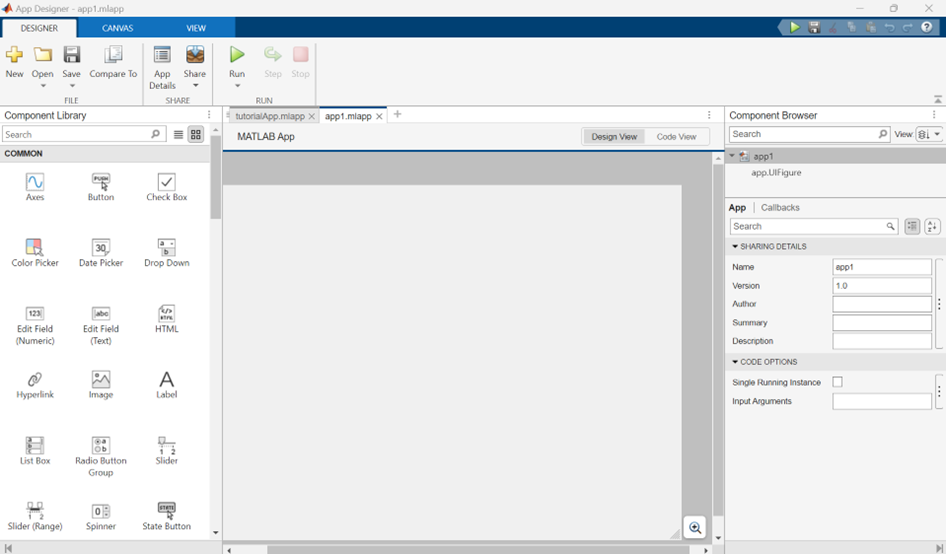Open the CANVAS ribbon tab
The height and width of the screenshot is (554, 946).
coord(118,28)
